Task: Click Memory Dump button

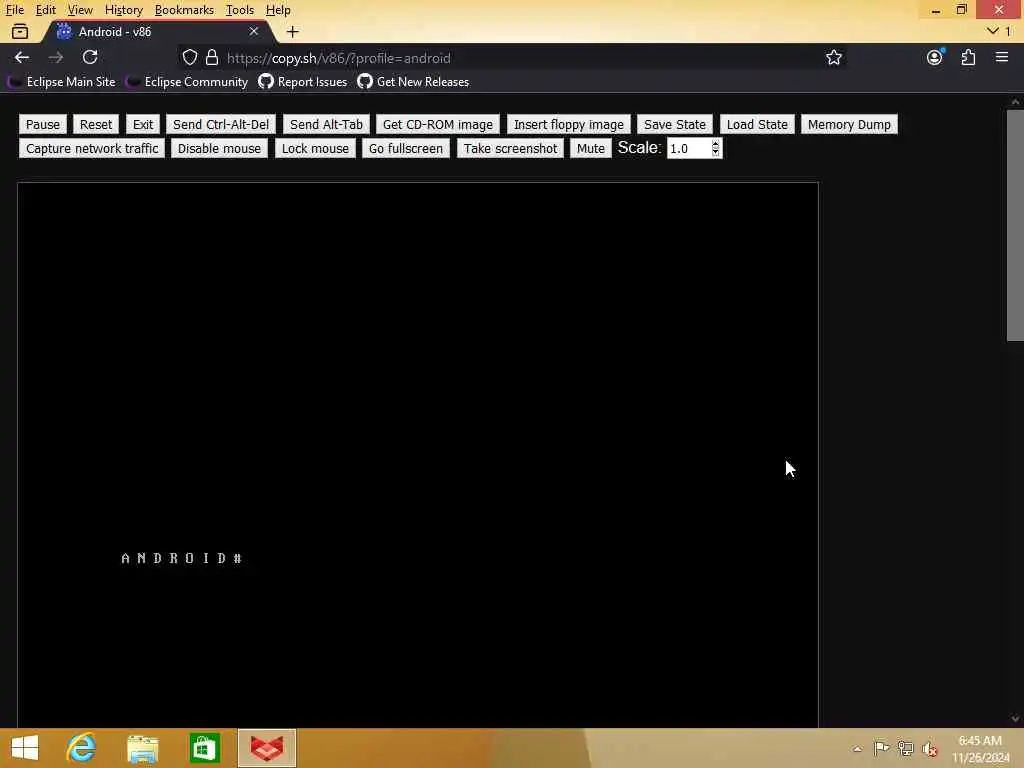Action: coord(850,124)
